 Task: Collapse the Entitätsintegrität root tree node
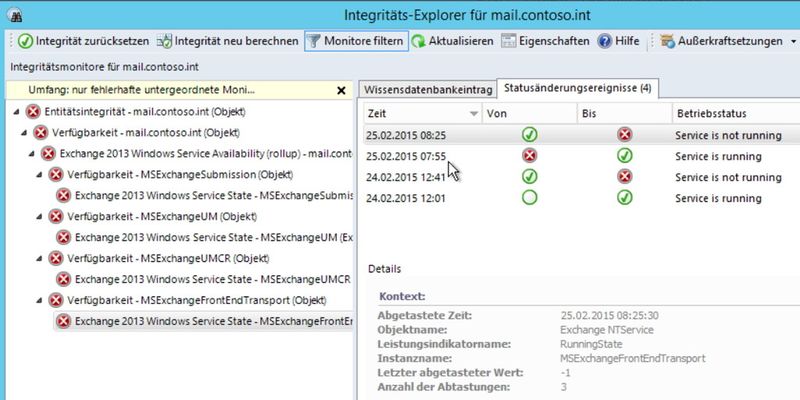point(16,112)
